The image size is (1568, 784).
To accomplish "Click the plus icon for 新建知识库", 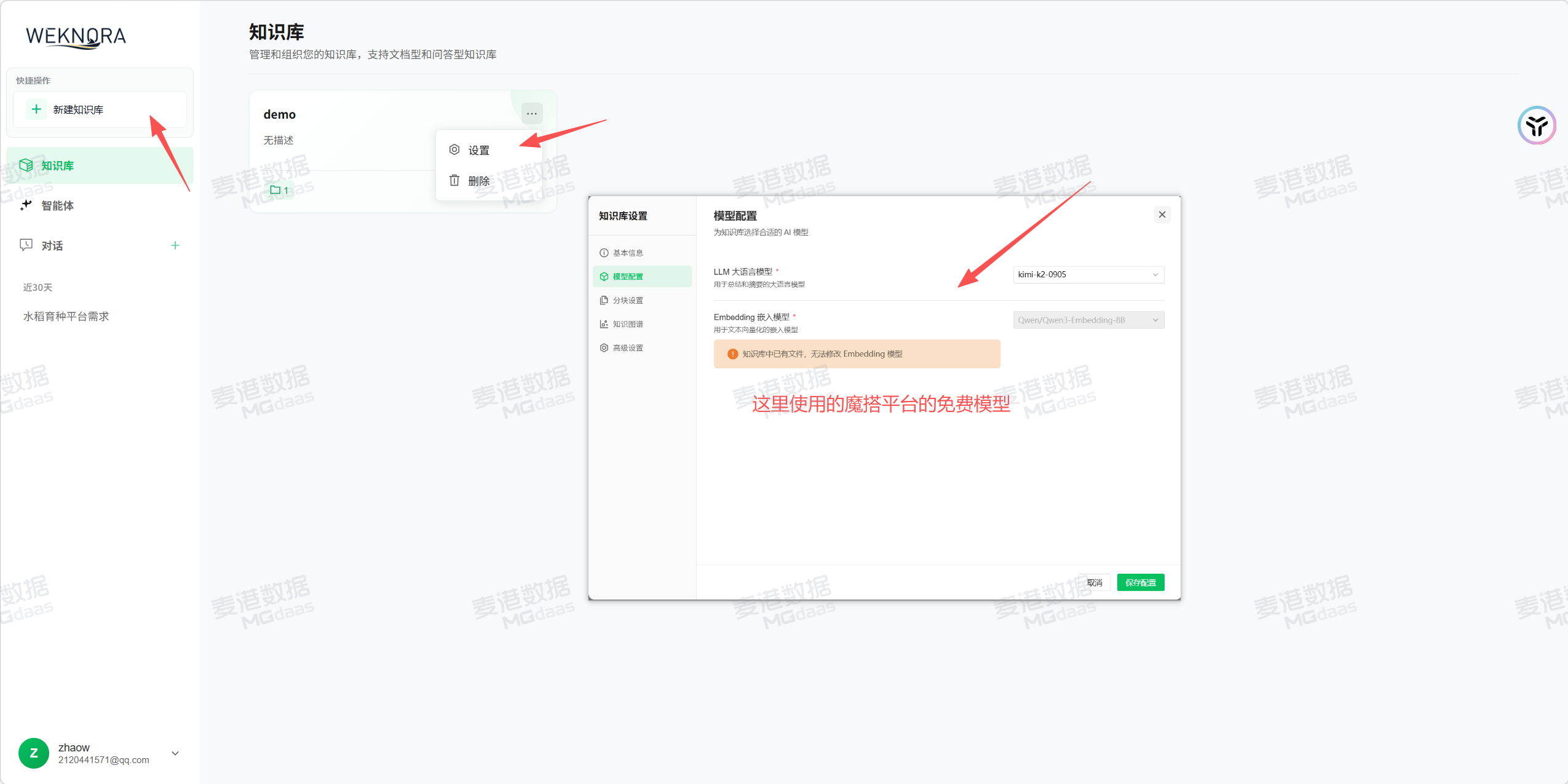I will [x=36, y=109].
